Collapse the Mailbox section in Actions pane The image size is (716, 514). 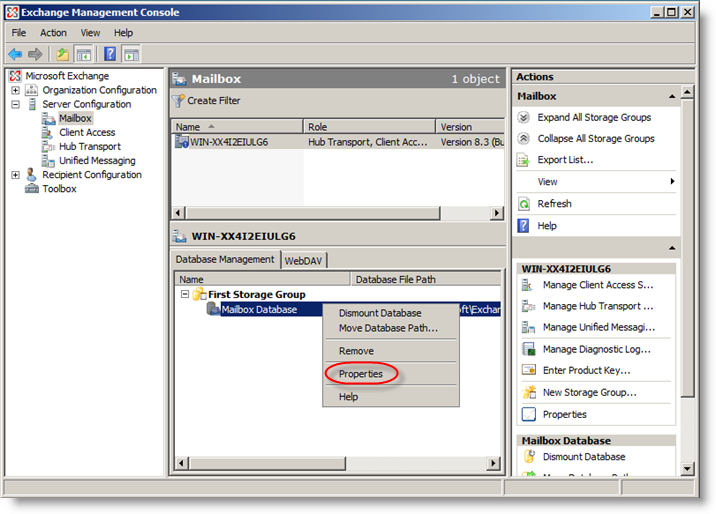[672, 96]
